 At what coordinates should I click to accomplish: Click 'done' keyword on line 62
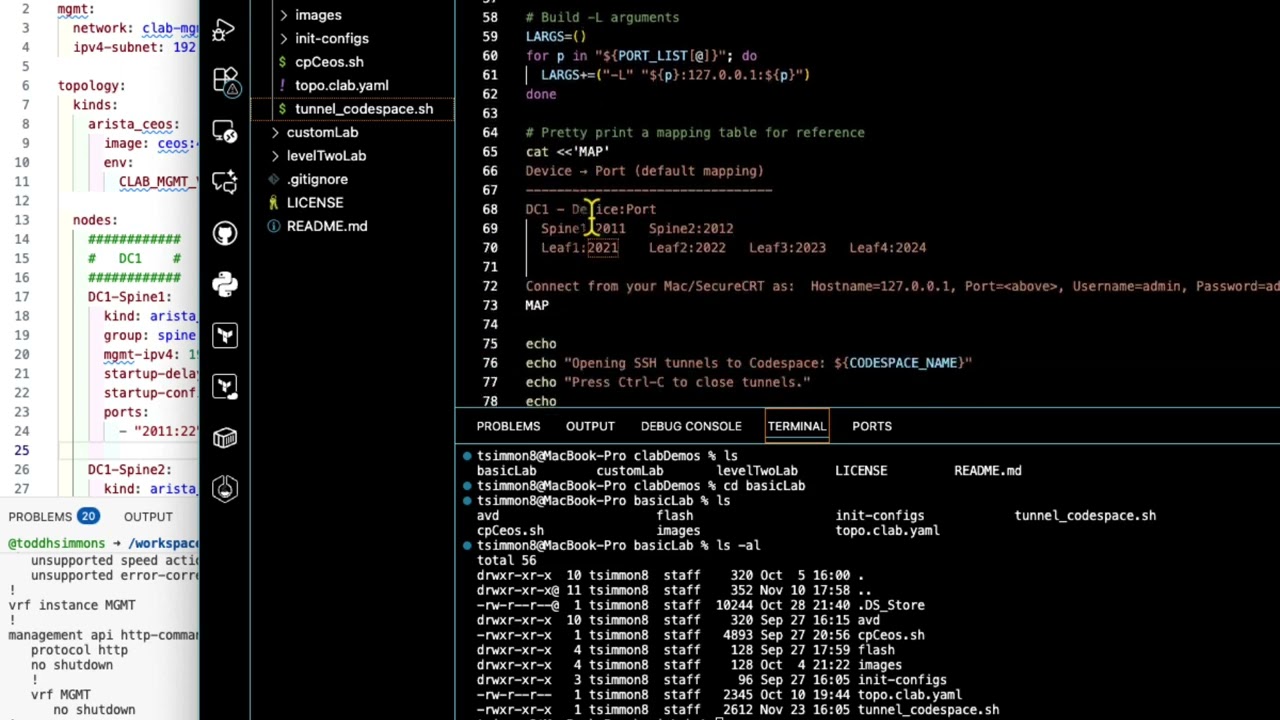click(541, 94)
